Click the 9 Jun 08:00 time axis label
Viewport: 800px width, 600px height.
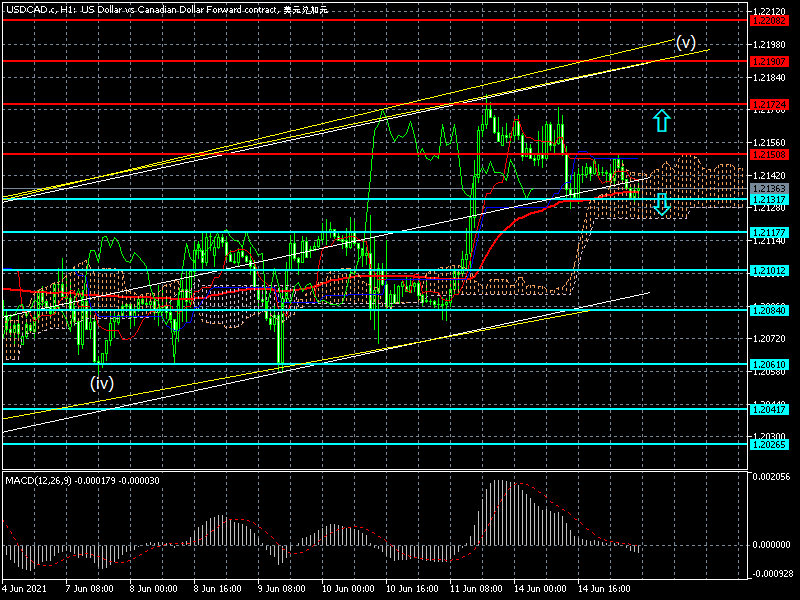(x=282, y=588)
